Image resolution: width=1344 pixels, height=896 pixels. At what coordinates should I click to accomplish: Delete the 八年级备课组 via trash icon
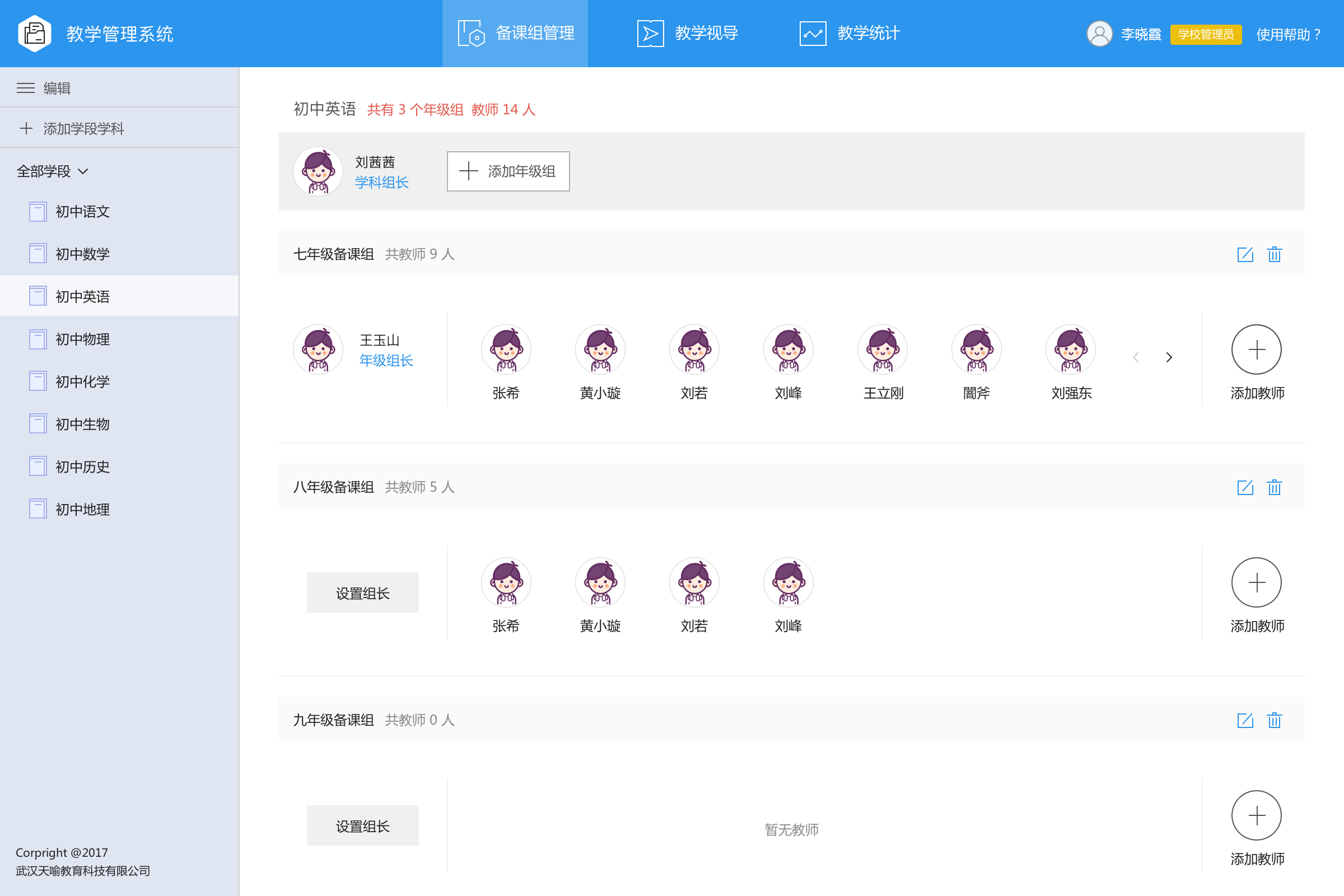[x=1275, y=487]
